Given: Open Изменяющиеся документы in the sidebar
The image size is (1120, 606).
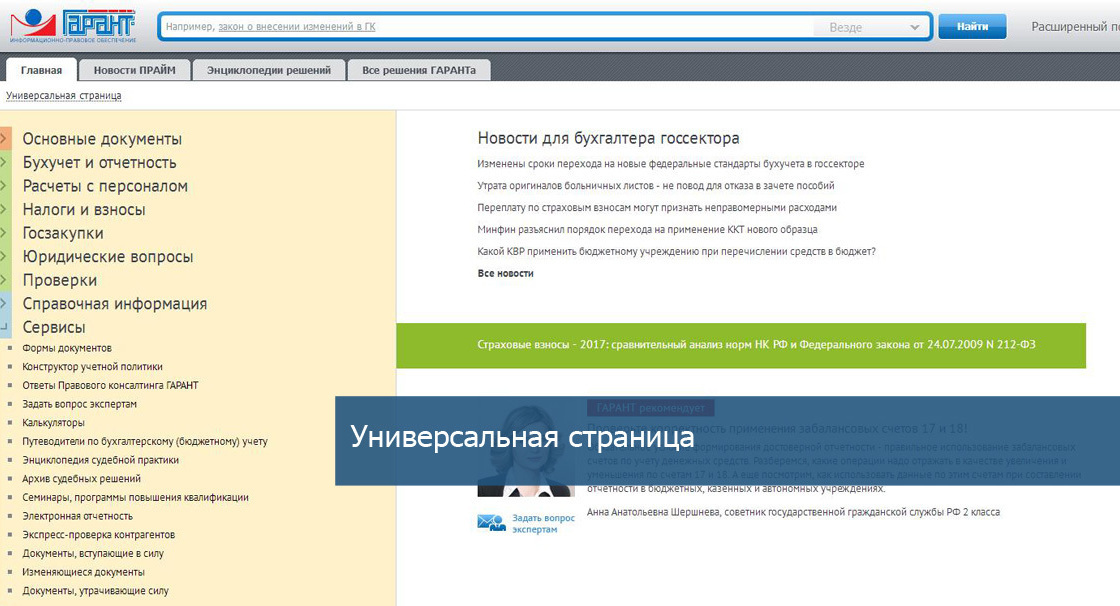Looking at the screenshot, I should coord(83,572).
